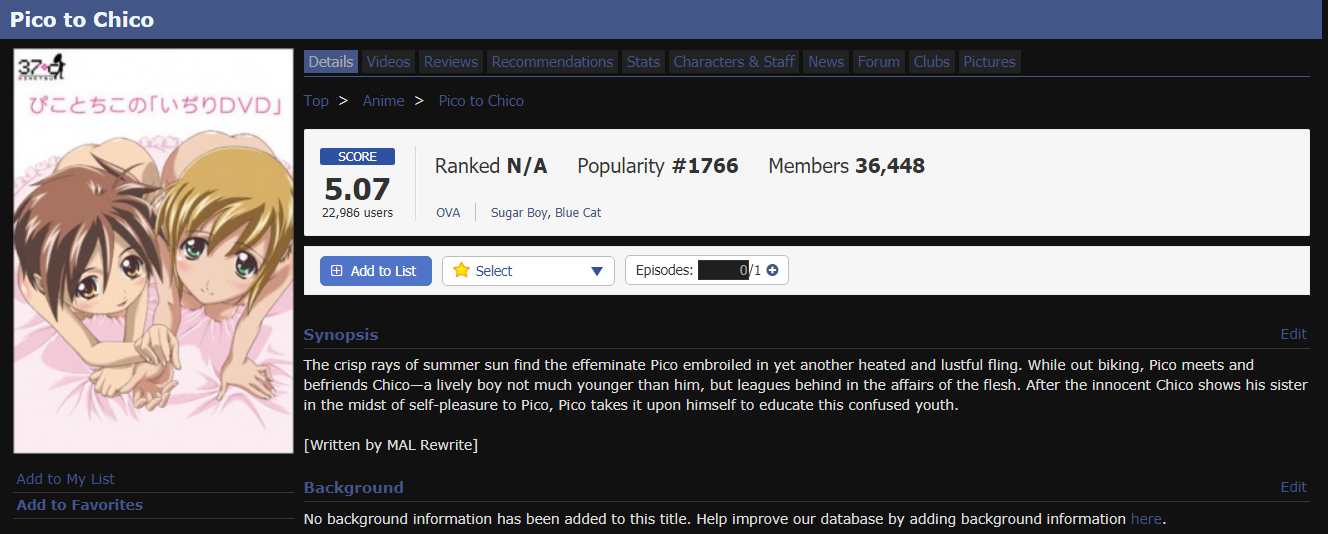Click the OVA type link
Screen dimensions: 1328x534
pos(448,213)
